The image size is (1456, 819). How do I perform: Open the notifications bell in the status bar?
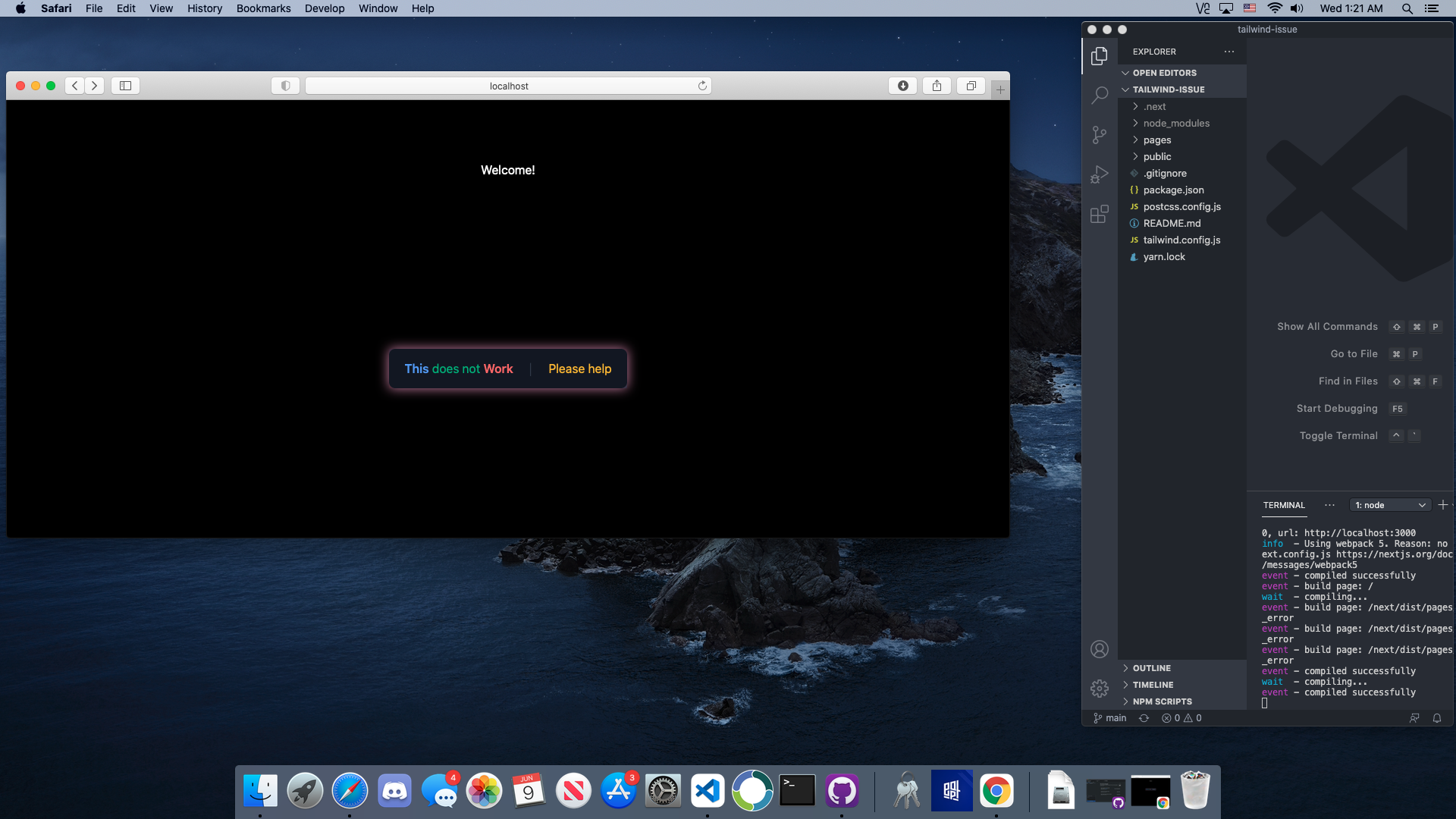[1436, 718]
